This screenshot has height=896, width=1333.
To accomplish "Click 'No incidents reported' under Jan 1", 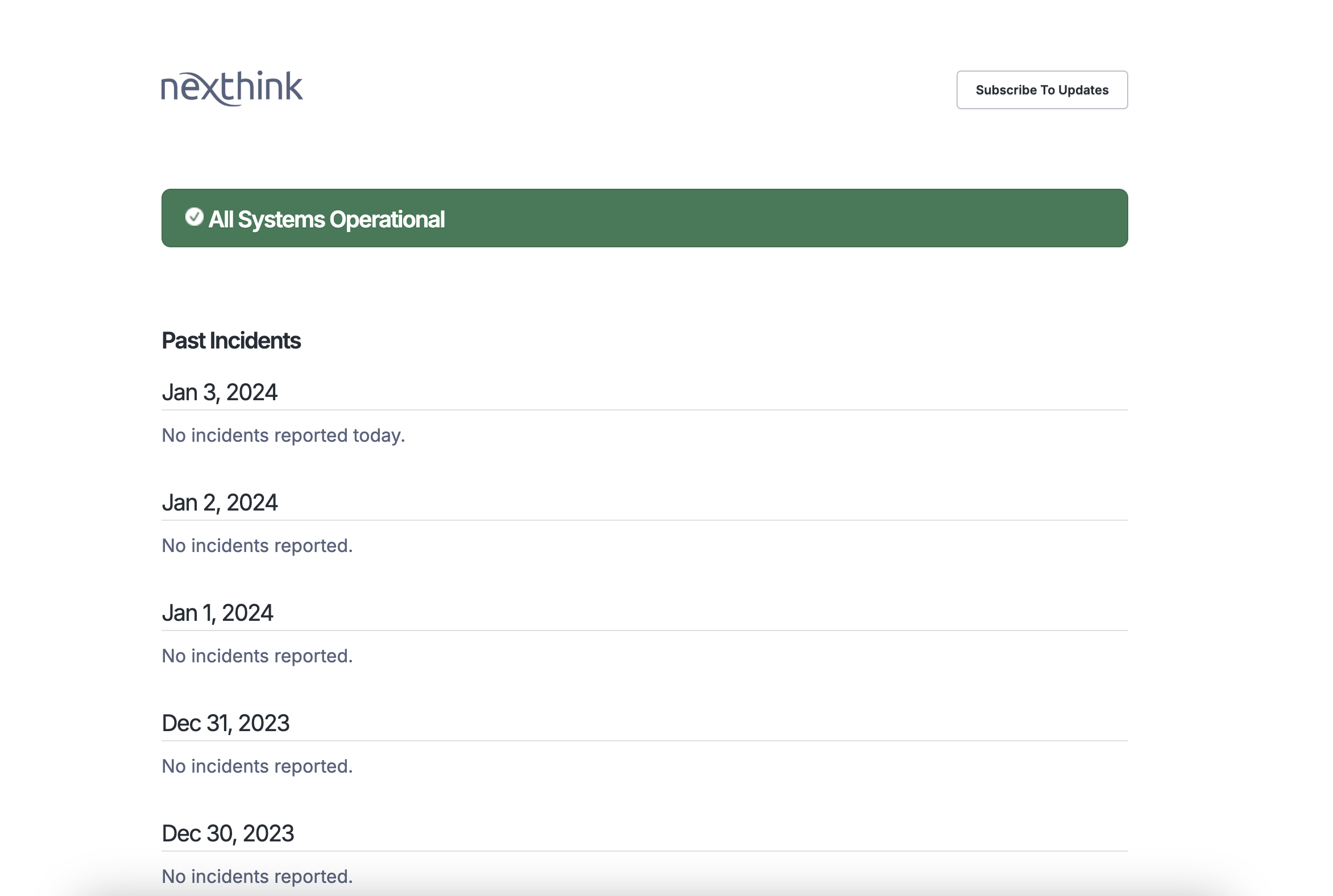I will click(257, 656).
